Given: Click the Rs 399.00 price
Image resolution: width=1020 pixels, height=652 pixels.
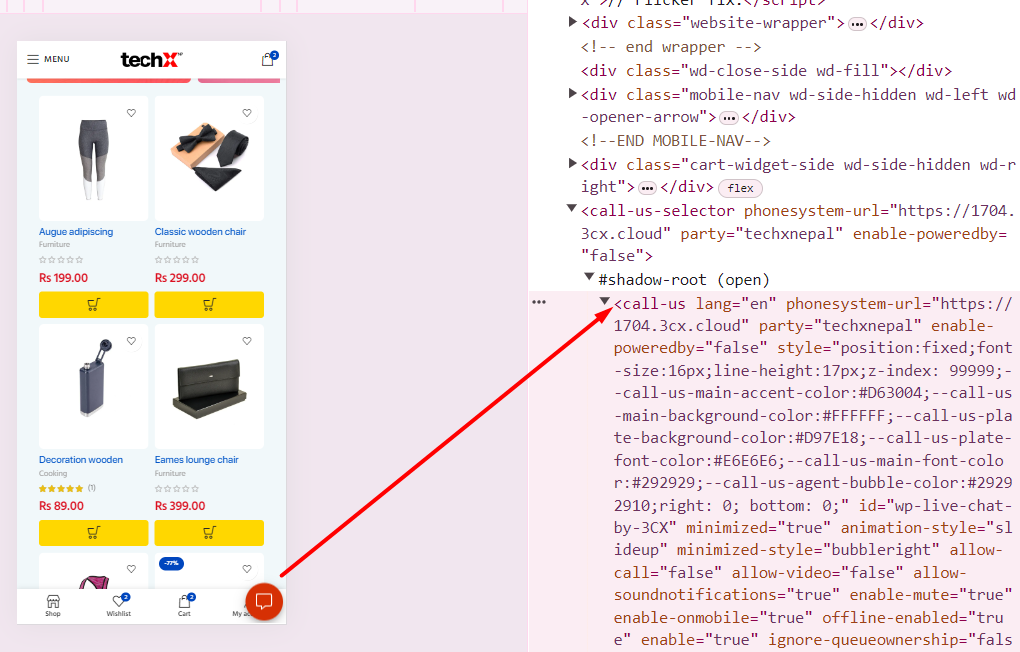Looking at the screenshot, I should point(180,506).
